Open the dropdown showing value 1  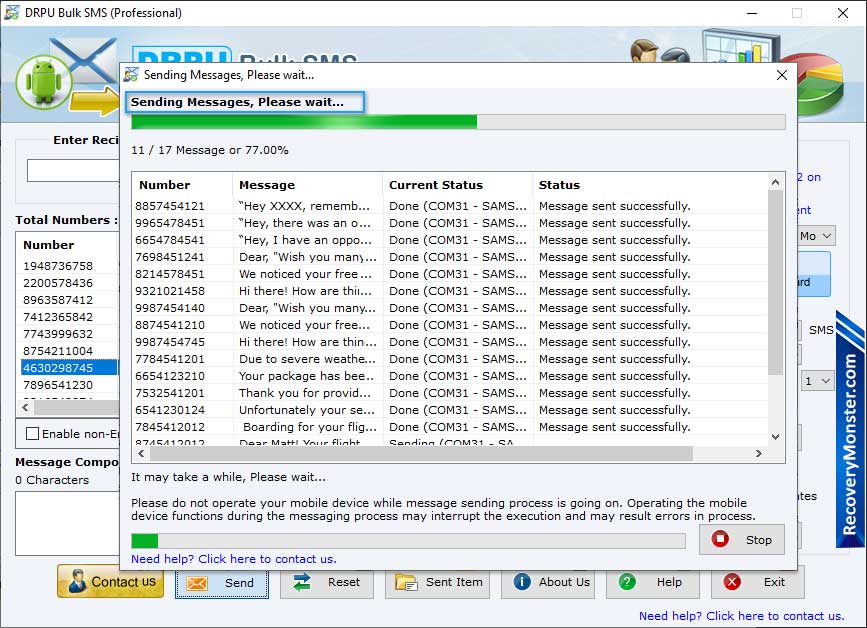(x=817, y=381)
